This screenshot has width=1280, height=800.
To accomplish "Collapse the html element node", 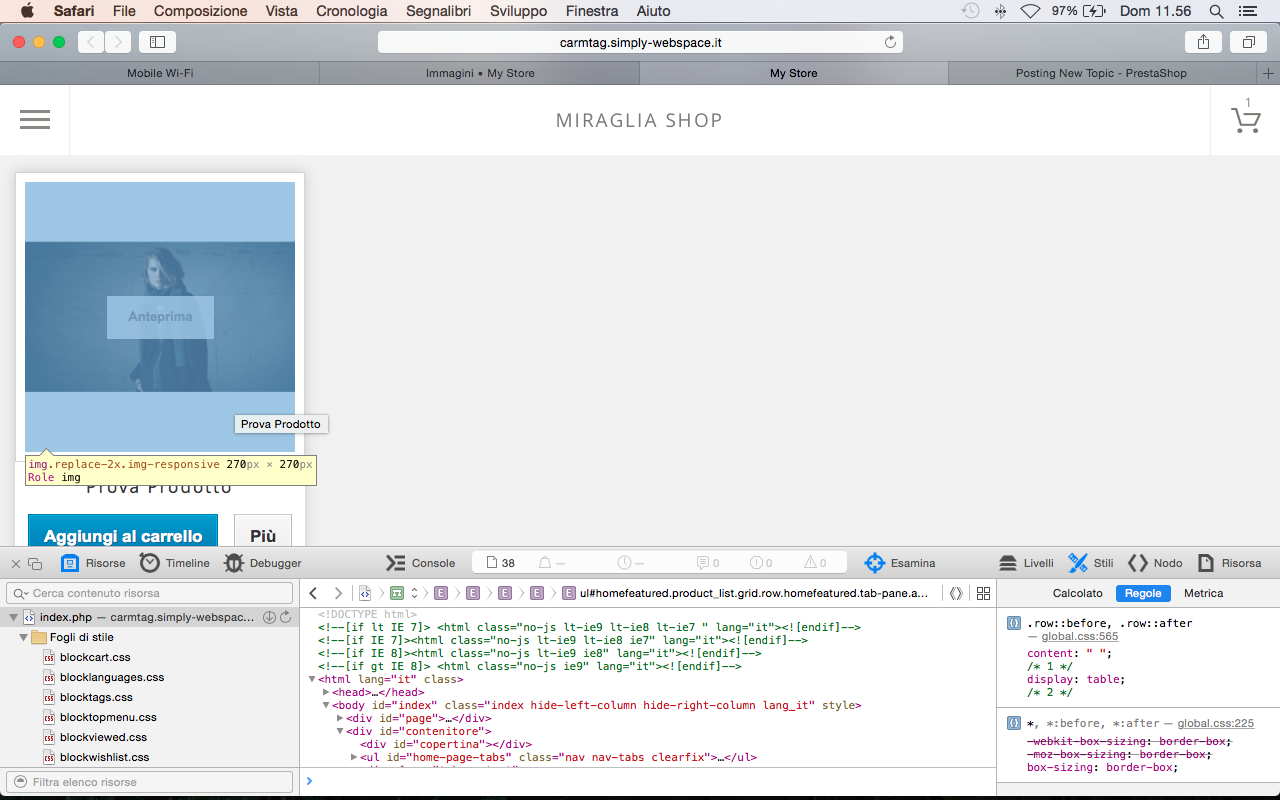I will 311,679.
